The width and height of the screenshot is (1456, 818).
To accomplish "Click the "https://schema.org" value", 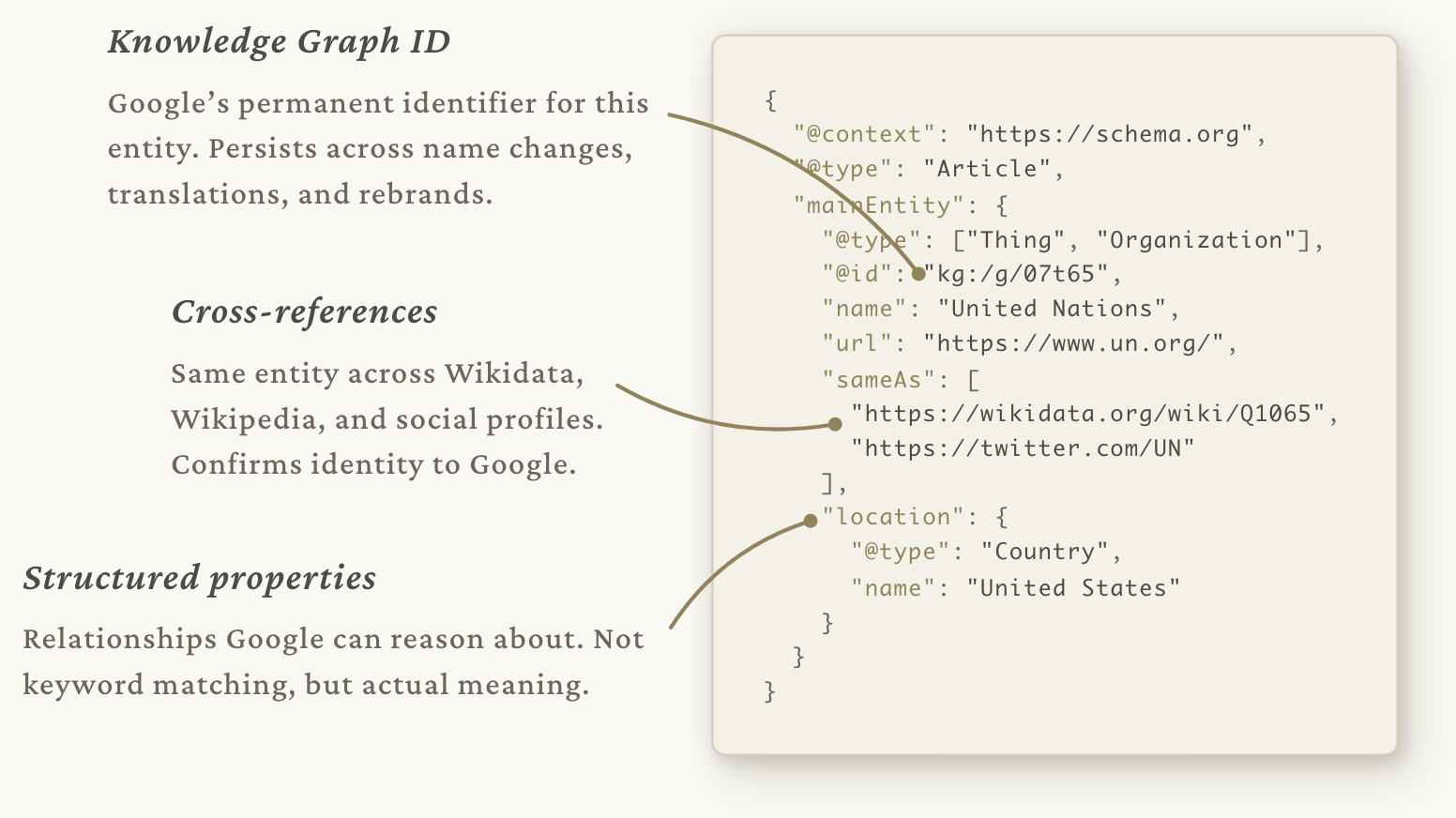I will [1110, 134].
